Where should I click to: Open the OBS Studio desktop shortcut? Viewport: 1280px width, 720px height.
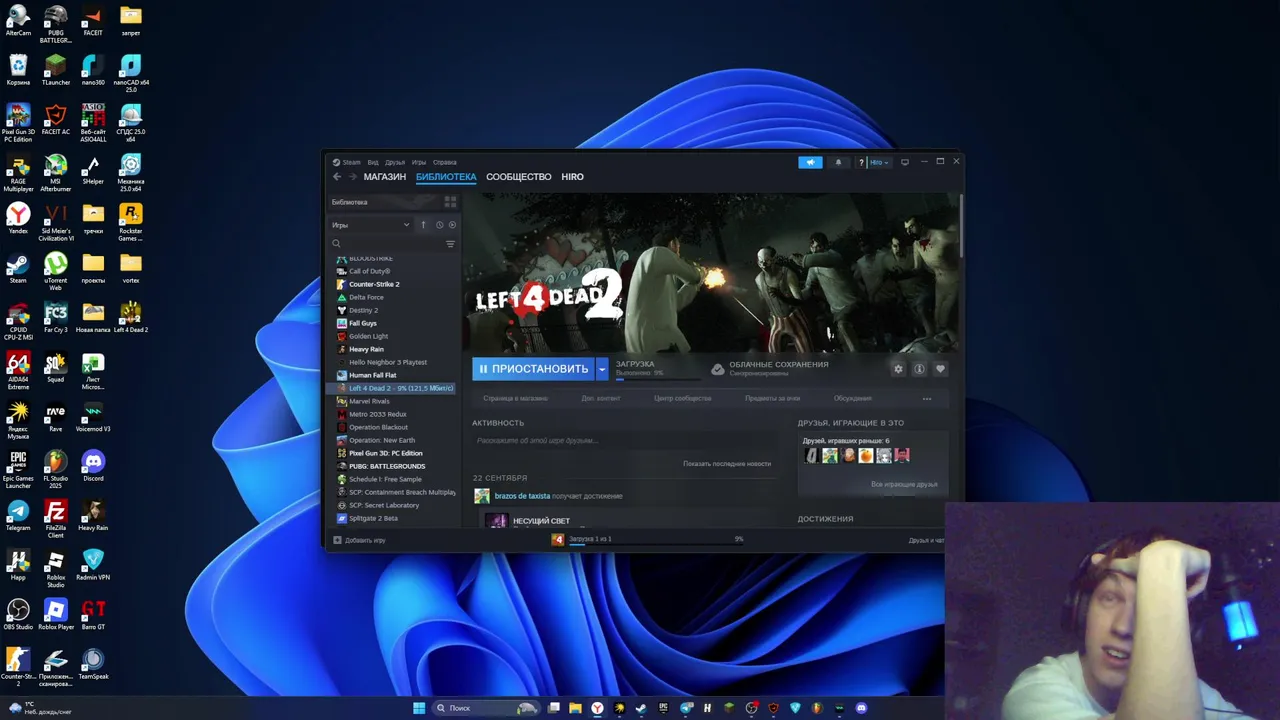point(18,615)
